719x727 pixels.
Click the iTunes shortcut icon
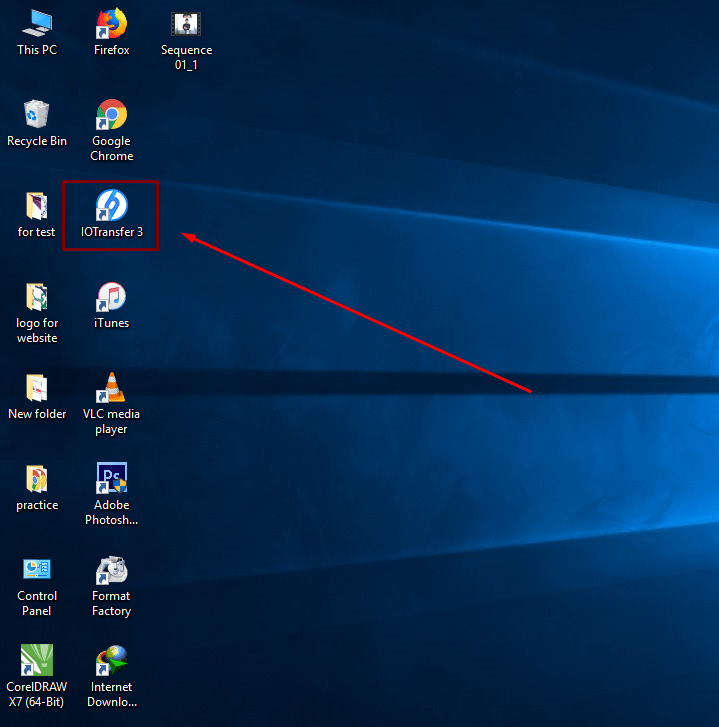pyautogui.click(x=111, y=297)
